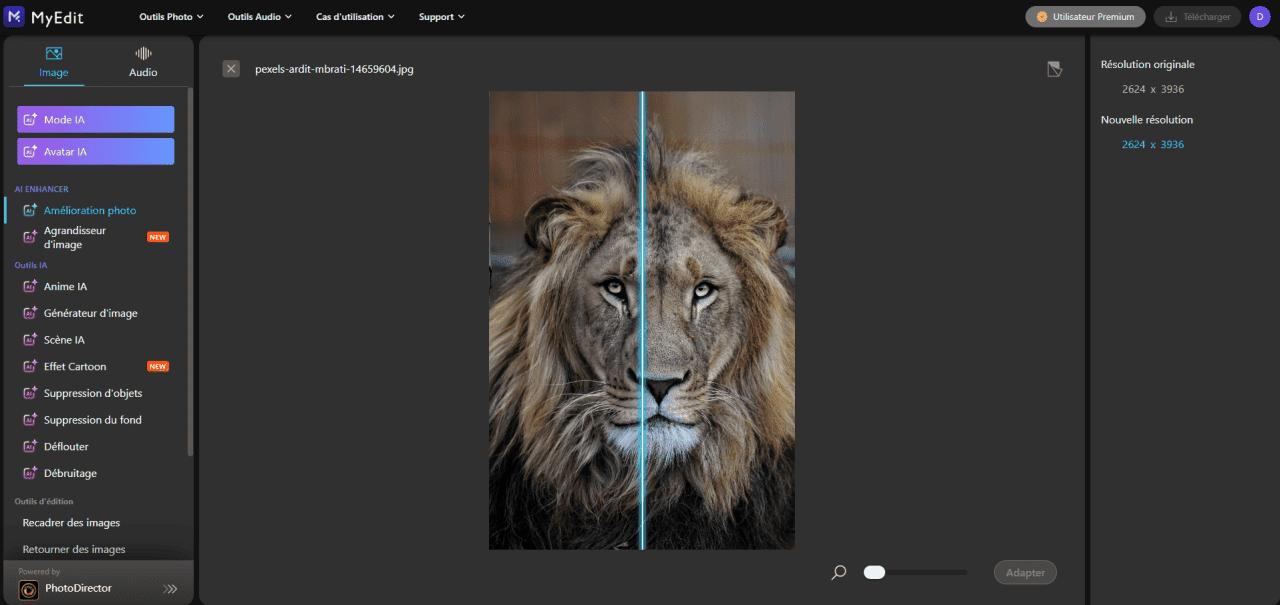Click the Mode IA sparkle icon
This screenshot has width=1280, height=605.
(31, 120)
